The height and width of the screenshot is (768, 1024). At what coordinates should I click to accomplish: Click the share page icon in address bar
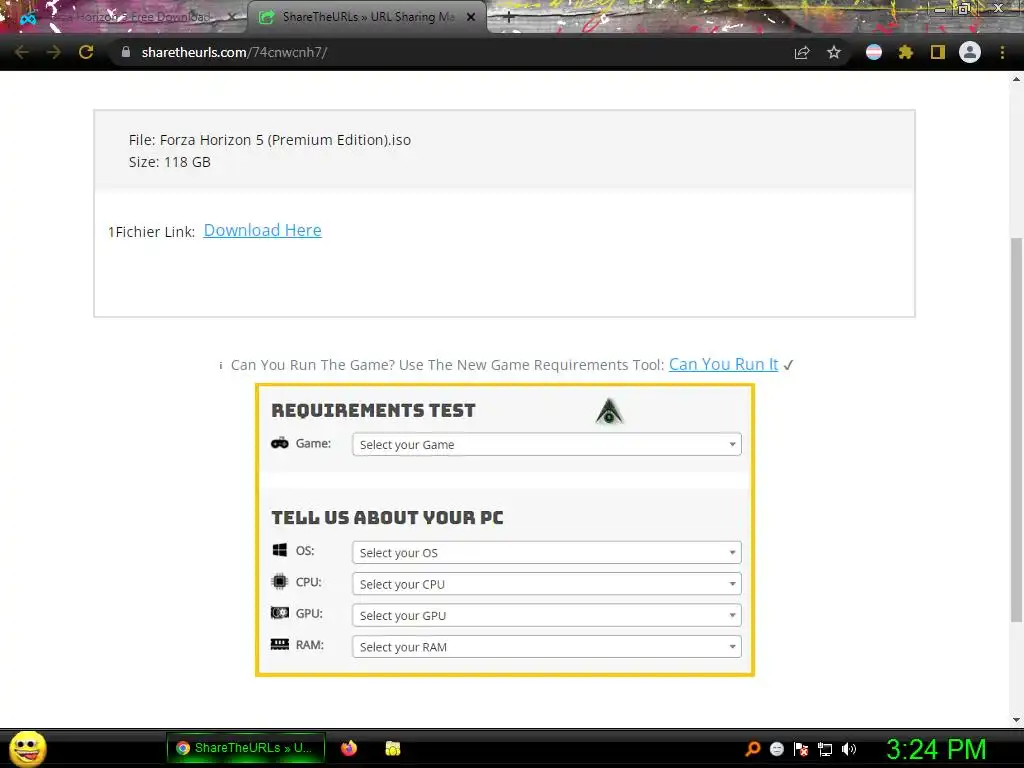coord(802,52)
